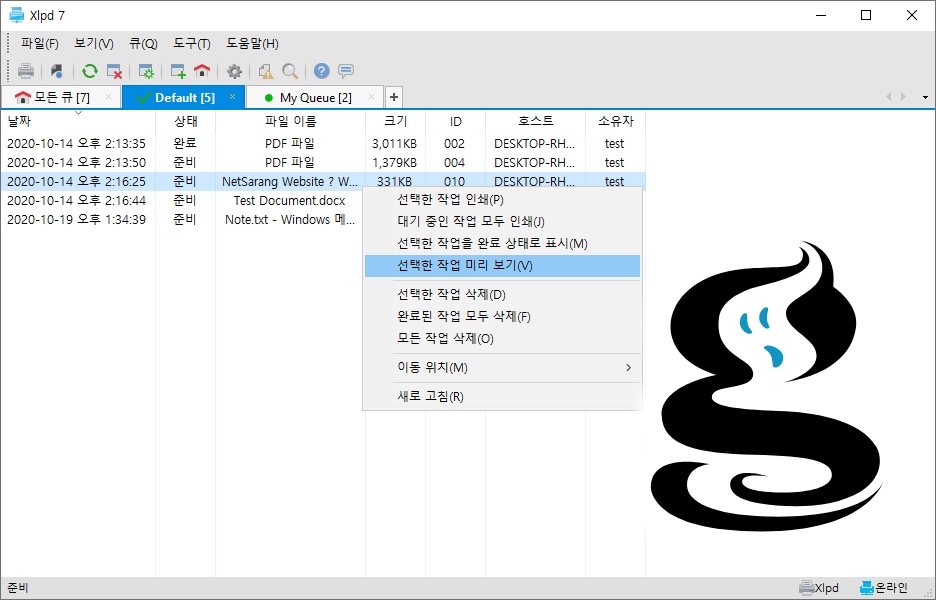
Task: Click the window with green gear icon
Action: click(x=146, y=71)
